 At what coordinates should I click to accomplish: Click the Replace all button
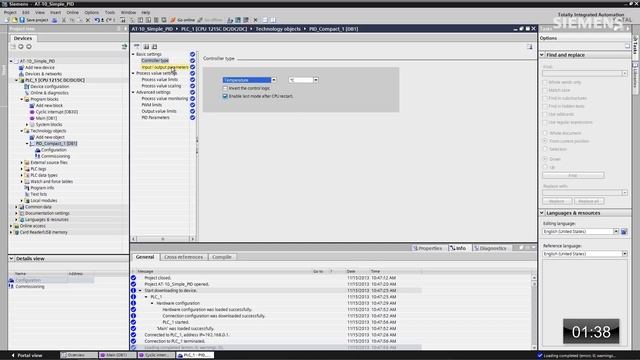tap(589, 201)
